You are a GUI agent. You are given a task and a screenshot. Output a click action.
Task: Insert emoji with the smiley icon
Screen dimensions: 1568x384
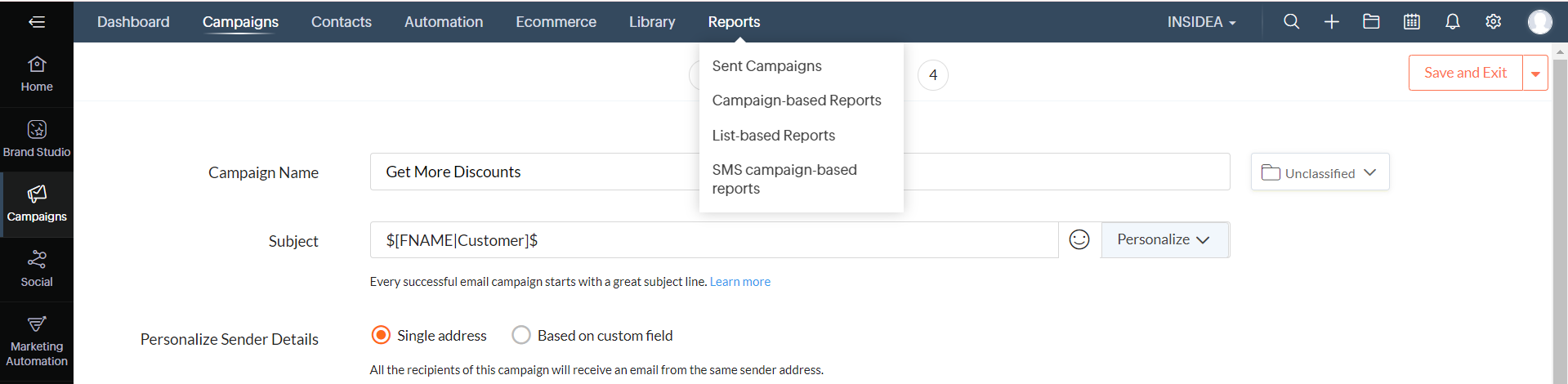tap(1079, 239)
